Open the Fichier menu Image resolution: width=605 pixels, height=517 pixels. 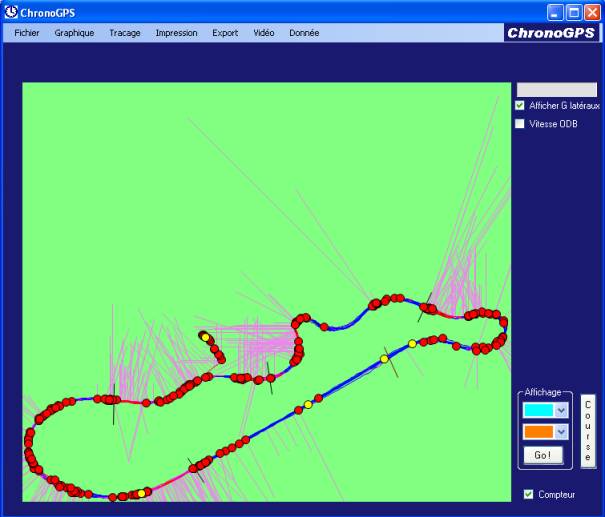[27, 33]
